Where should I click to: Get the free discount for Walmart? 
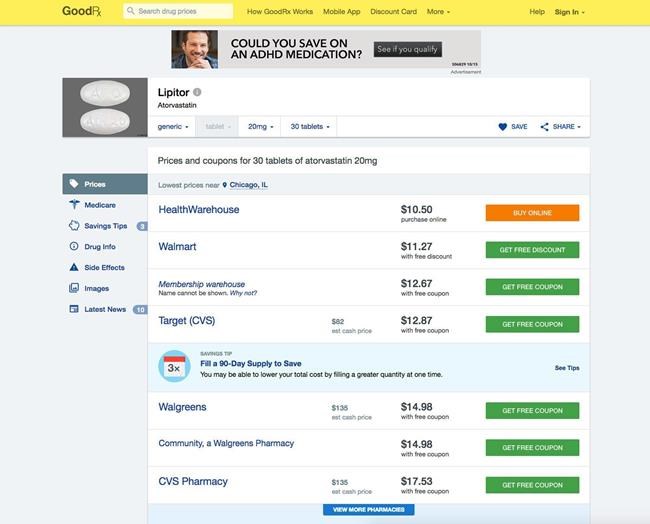point(532,250)
